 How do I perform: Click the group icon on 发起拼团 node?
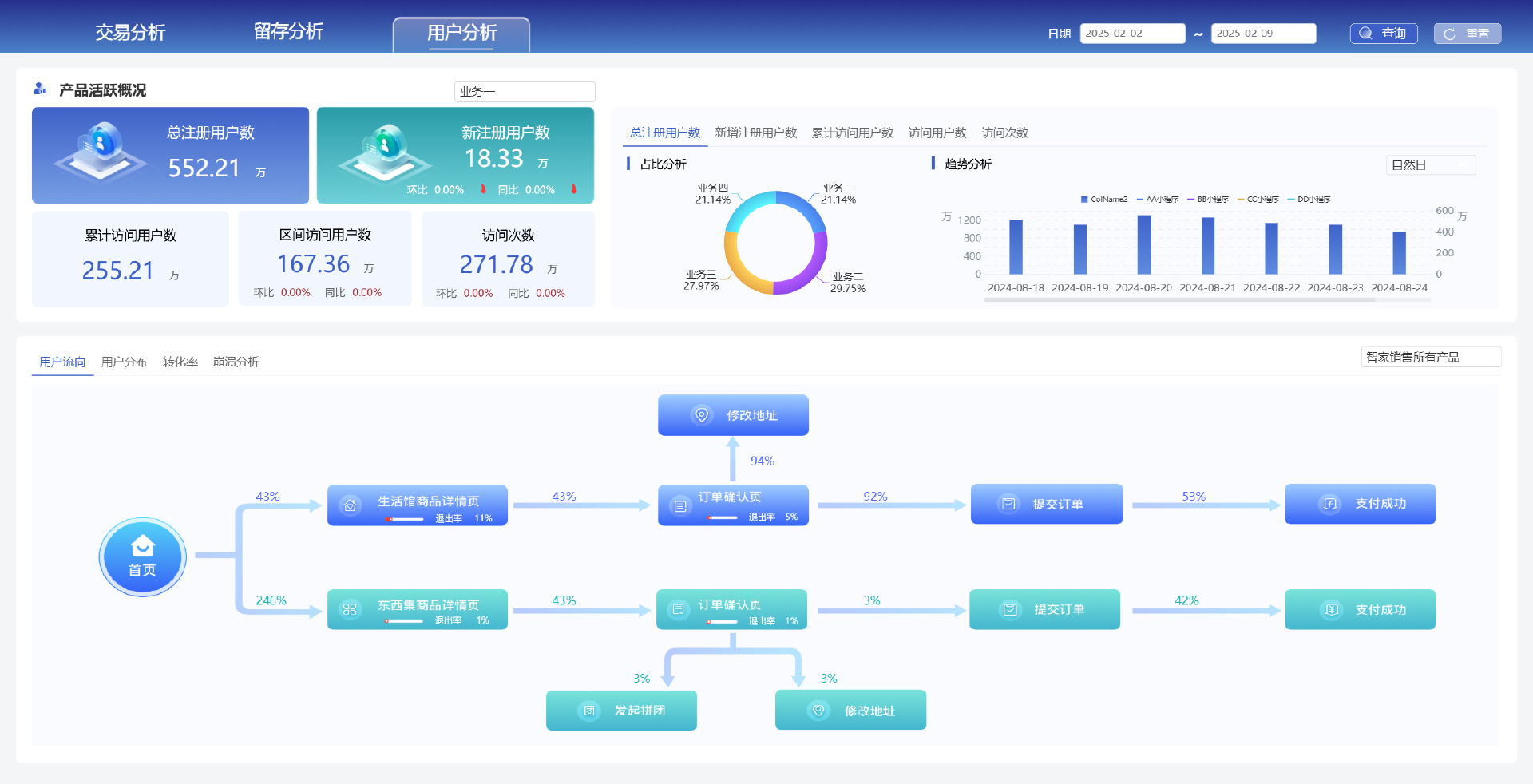point(589,711)
